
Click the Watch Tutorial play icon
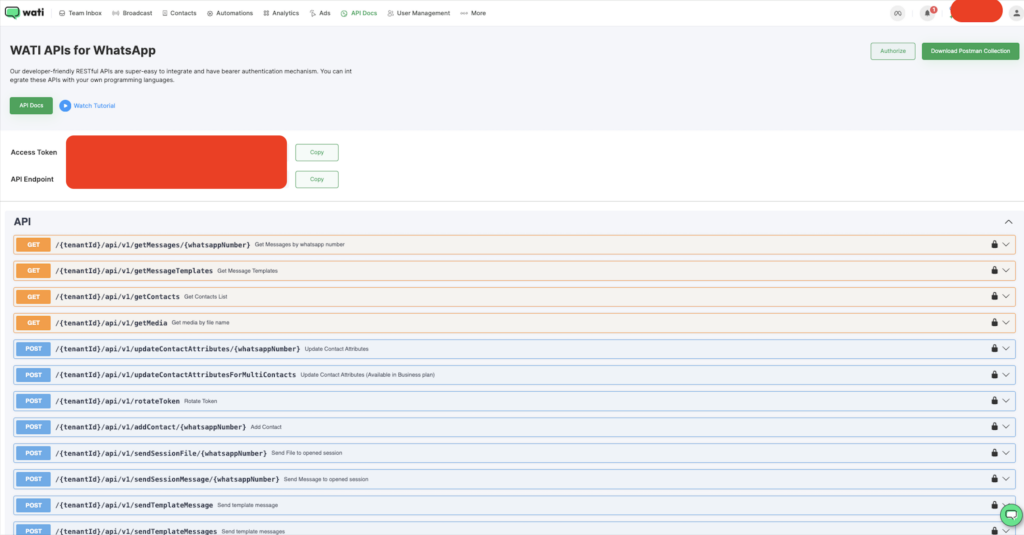[x=65, y=106]
